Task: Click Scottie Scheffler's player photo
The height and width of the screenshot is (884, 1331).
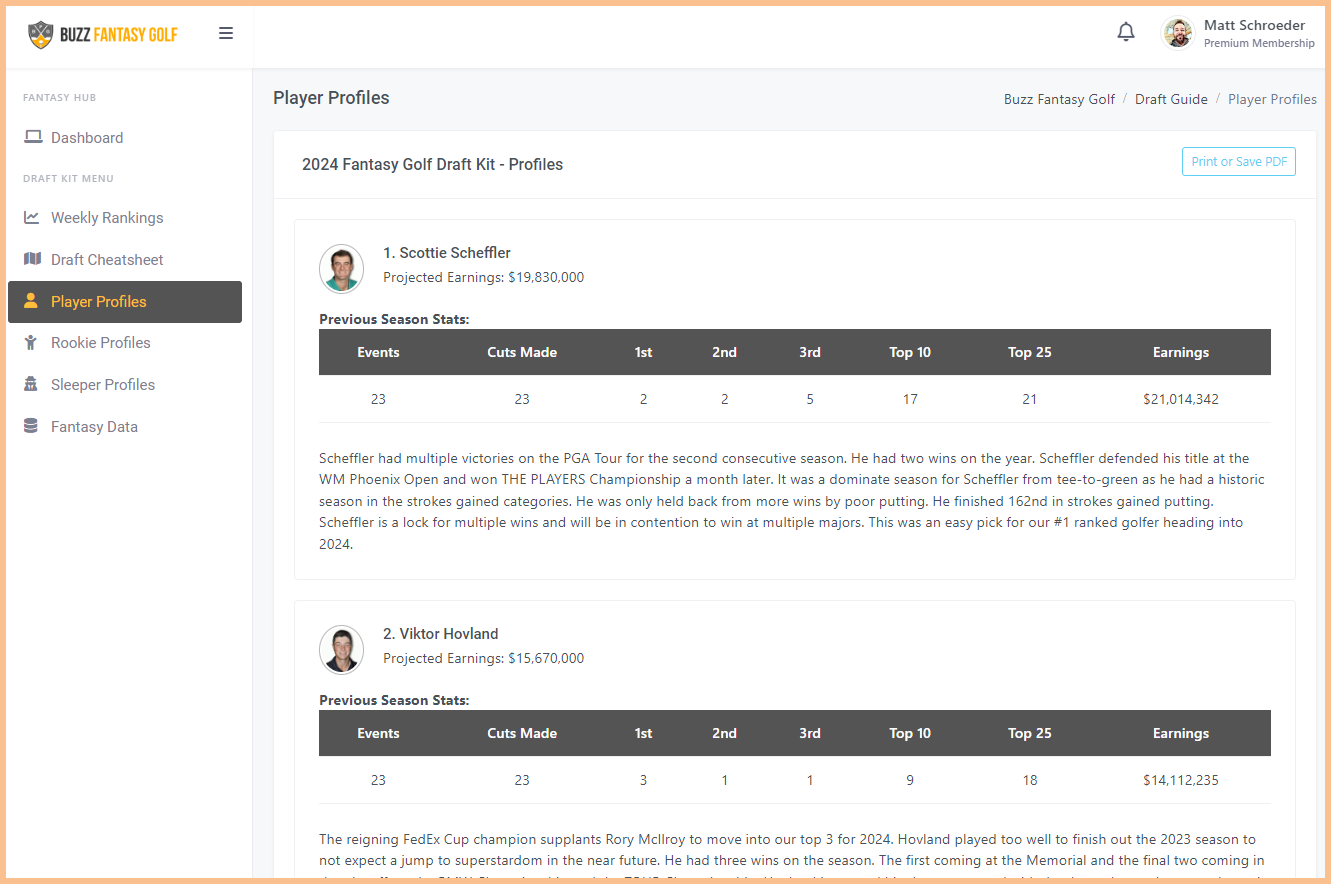Action: (x=341, y=269)
